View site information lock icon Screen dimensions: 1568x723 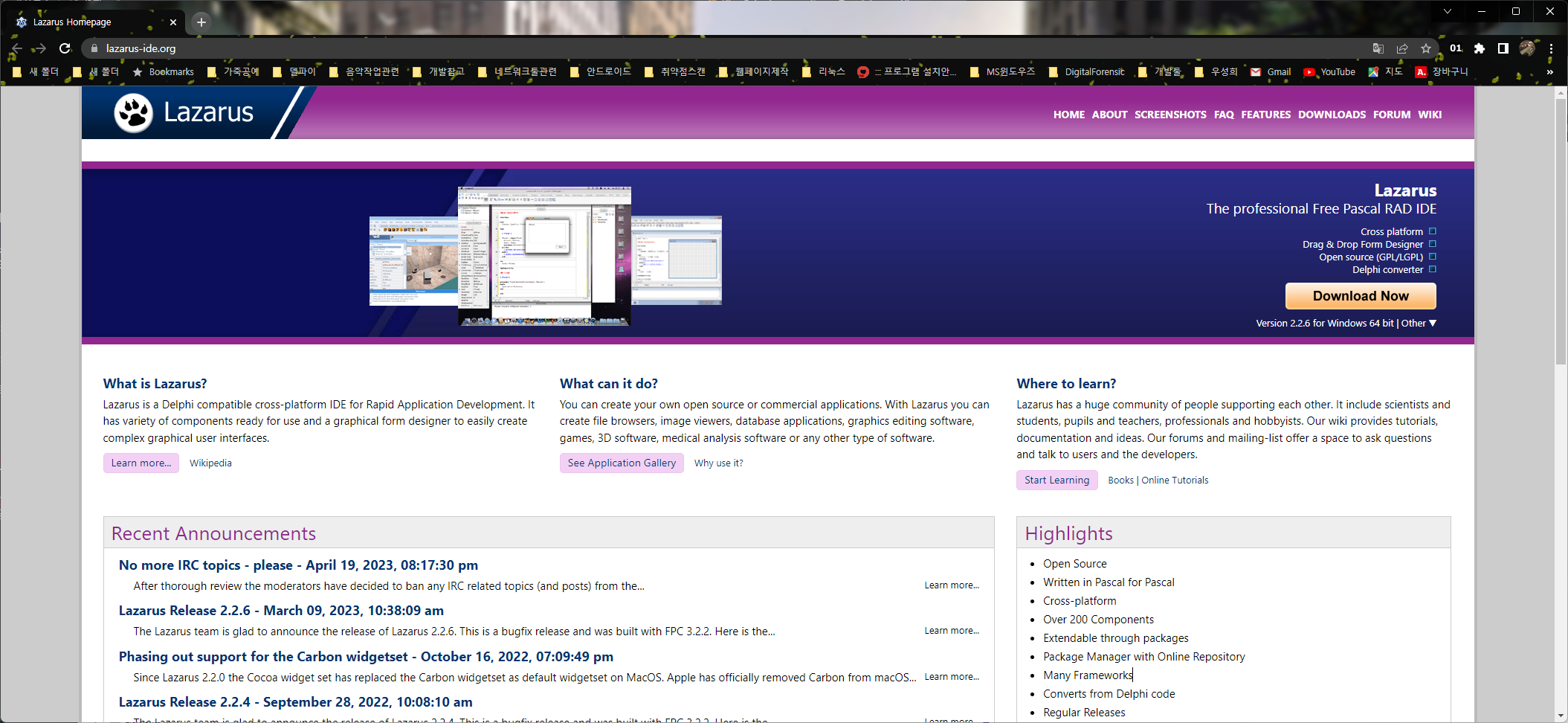point(94,48)
